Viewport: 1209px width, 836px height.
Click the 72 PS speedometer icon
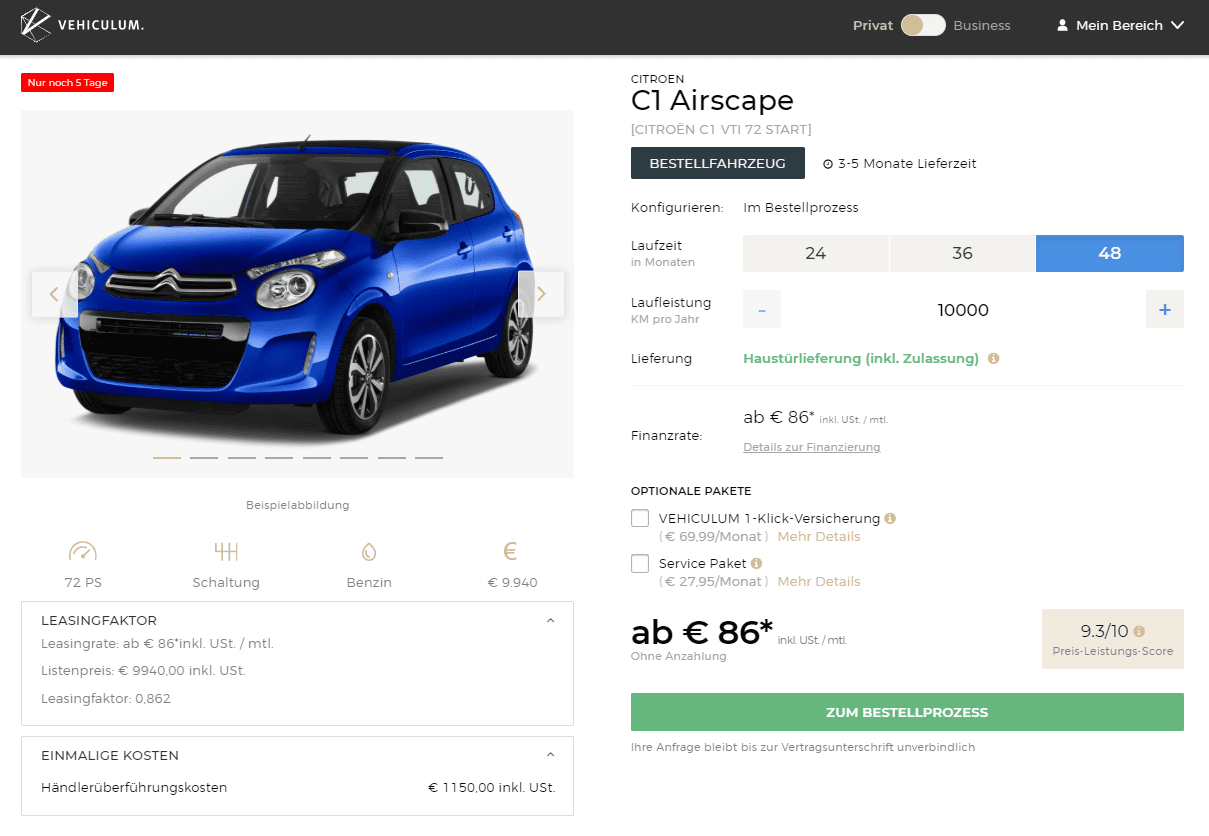[x=83, y=551]
